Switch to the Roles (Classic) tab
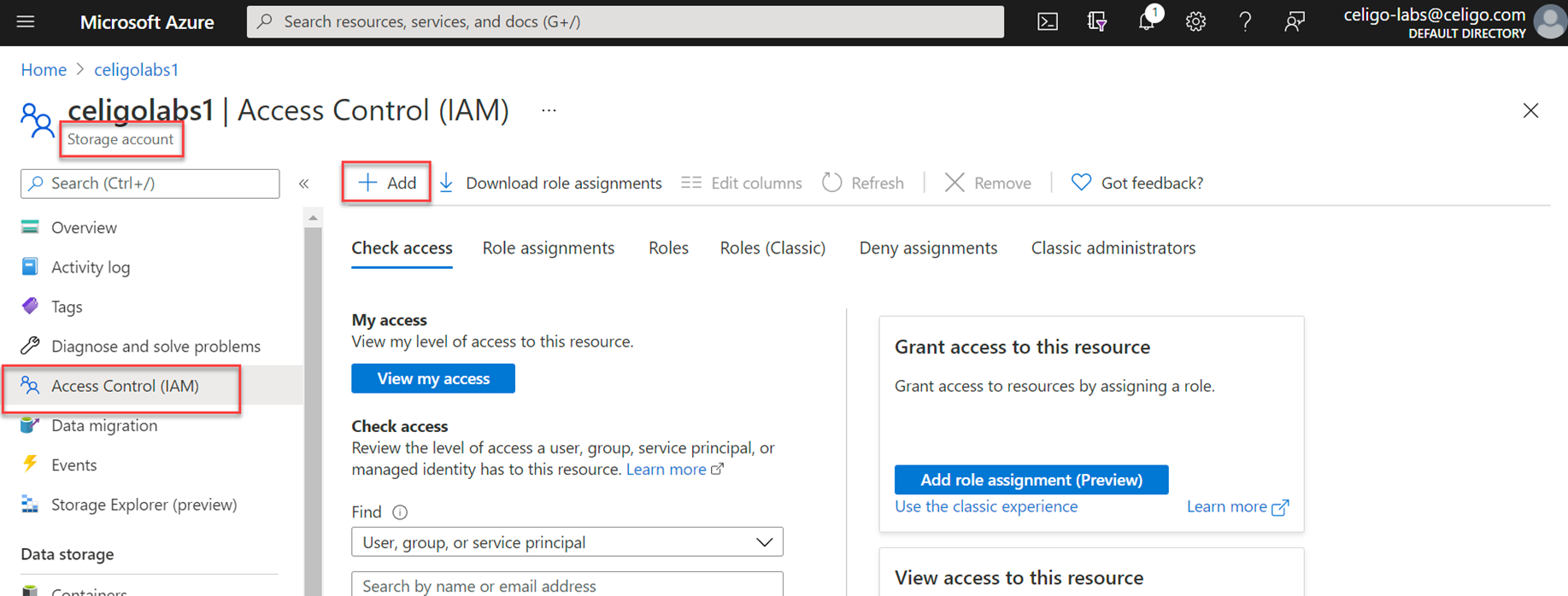This screenshot has height=596, width=1568. [772, 248]
